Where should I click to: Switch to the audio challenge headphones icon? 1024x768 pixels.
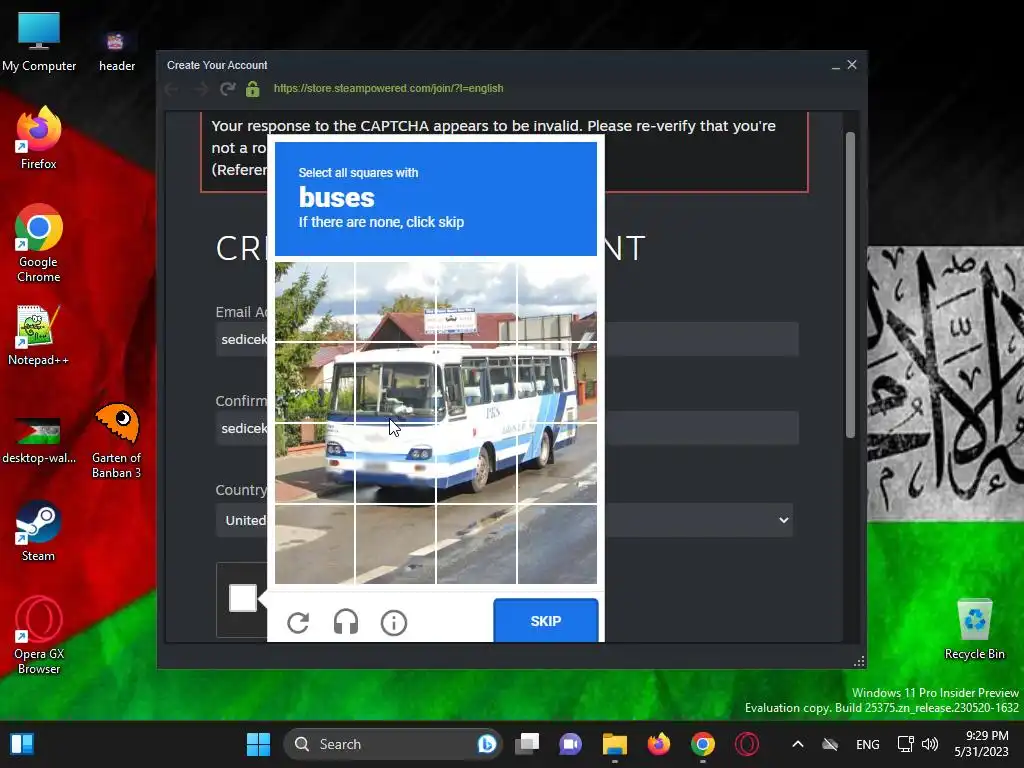(345, 622)
